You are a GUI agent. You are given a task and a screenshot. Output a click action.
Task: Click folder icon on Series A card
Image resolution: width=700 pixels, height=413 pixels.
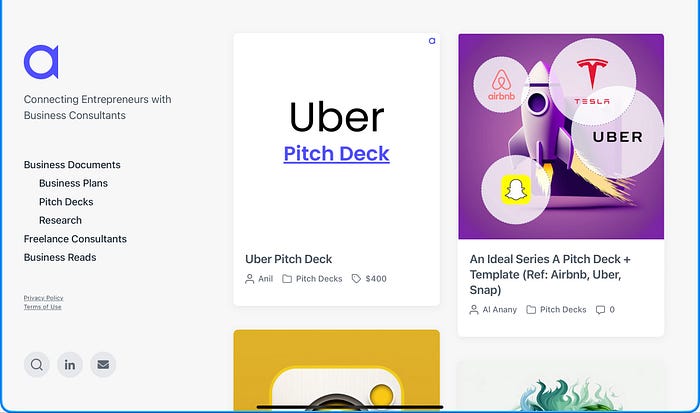(531, 310)
